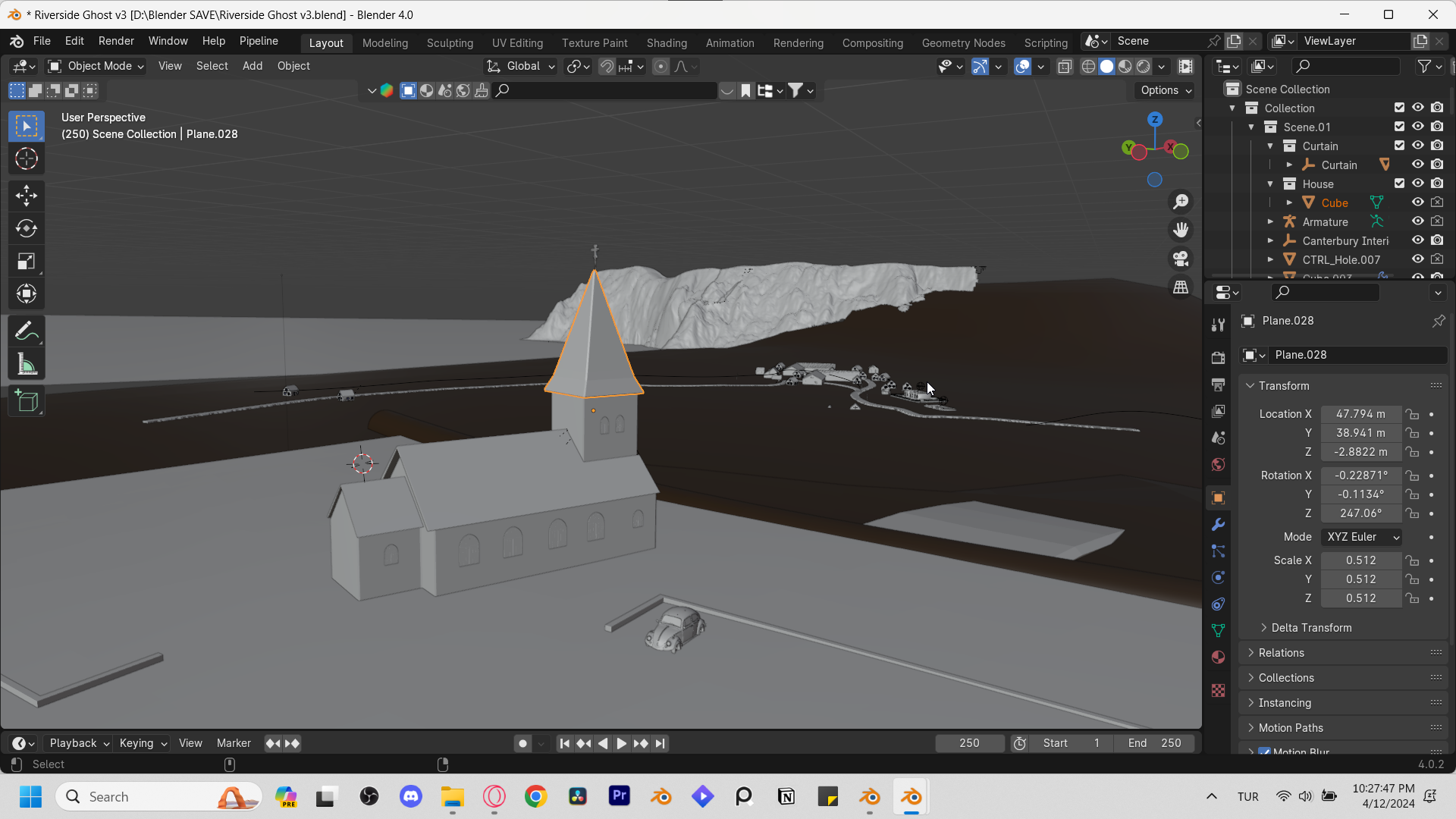The image size is (1456, 819).
Task: Toggle the Curtain collection eye icon
Action: [1417, 146]
